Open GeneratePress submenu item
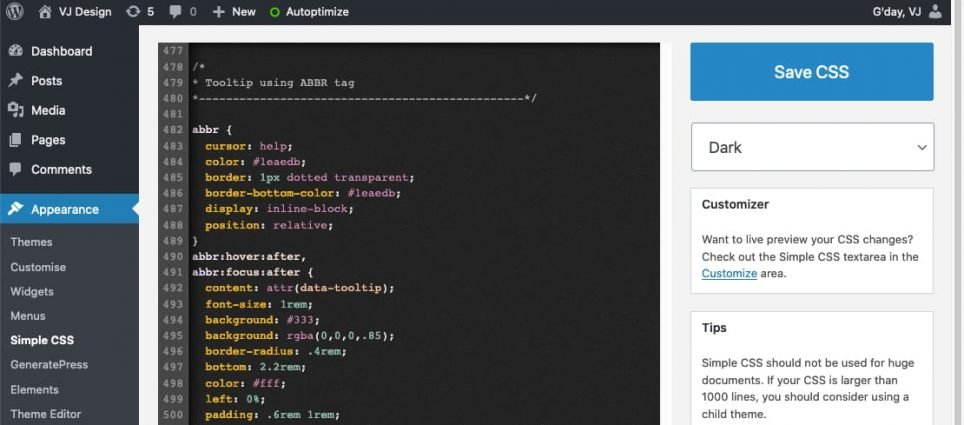The height and width of the screenshot is (425, 964). (49, 365)
